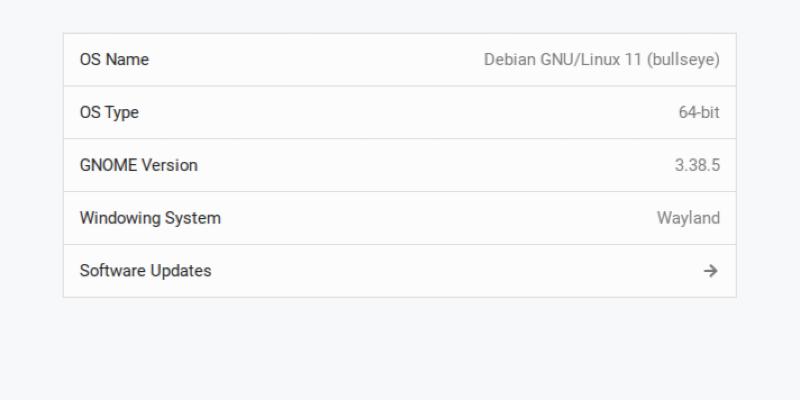
Task: Select the GNOME Version label
Action: click(x=138, y=165)
